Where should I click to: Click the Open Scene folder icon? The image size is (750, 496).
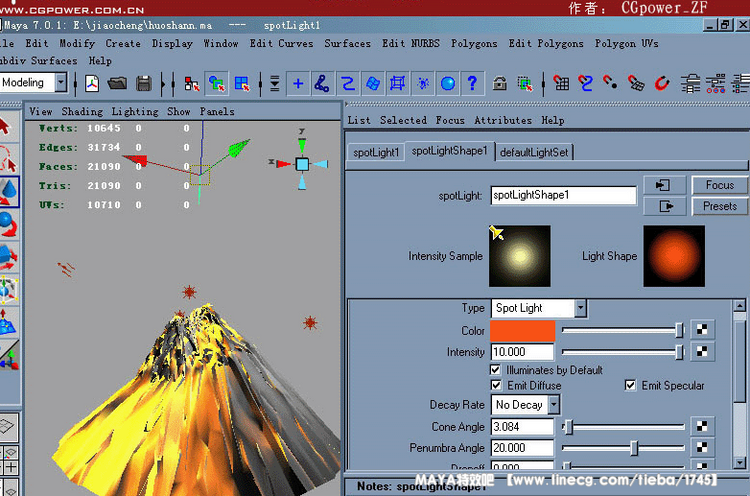tap(117, 84)
